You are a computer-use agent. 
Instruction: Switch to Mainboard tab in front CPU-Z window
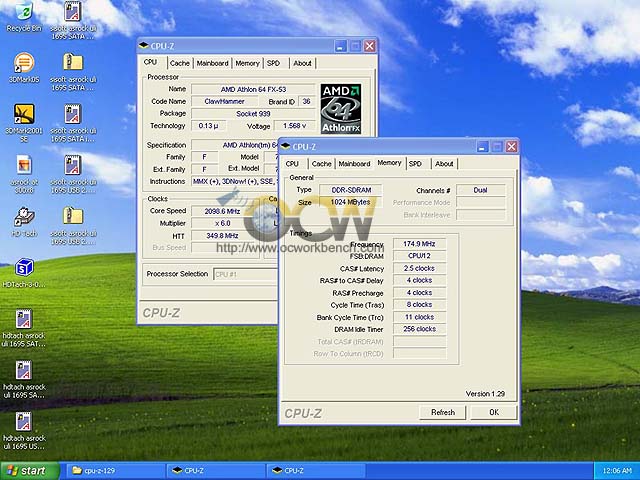354,164
